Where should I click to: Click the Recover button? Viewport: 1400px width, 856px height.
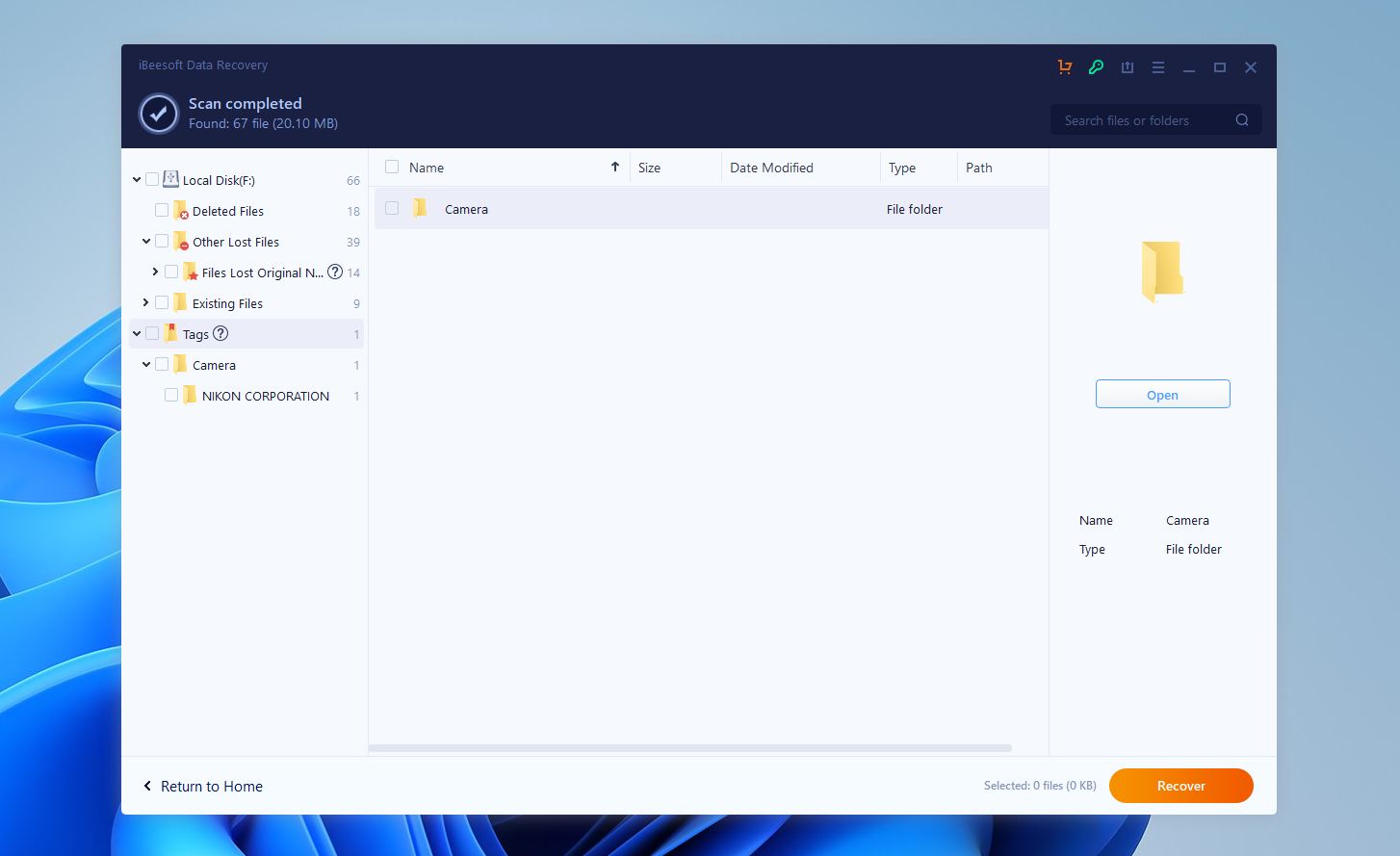click(x=1180, y=786)
